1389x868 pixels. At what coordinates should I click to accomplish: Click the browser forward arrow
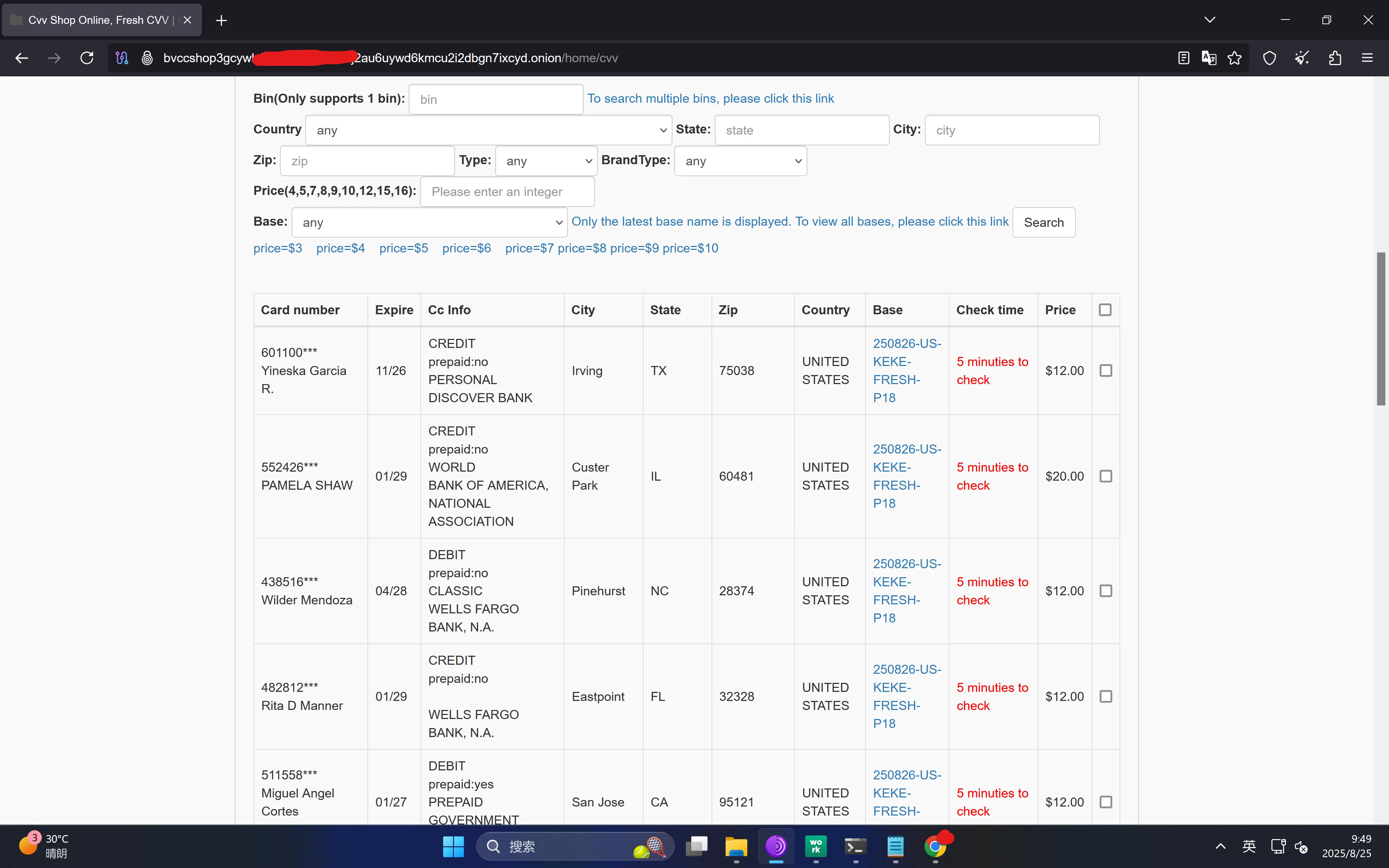[x=54, y=58]
